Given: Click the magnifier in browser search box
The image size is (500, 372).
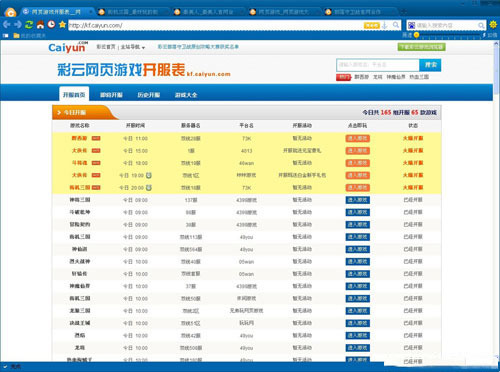Looking at the screenshot, I should [x=481, y=25].
